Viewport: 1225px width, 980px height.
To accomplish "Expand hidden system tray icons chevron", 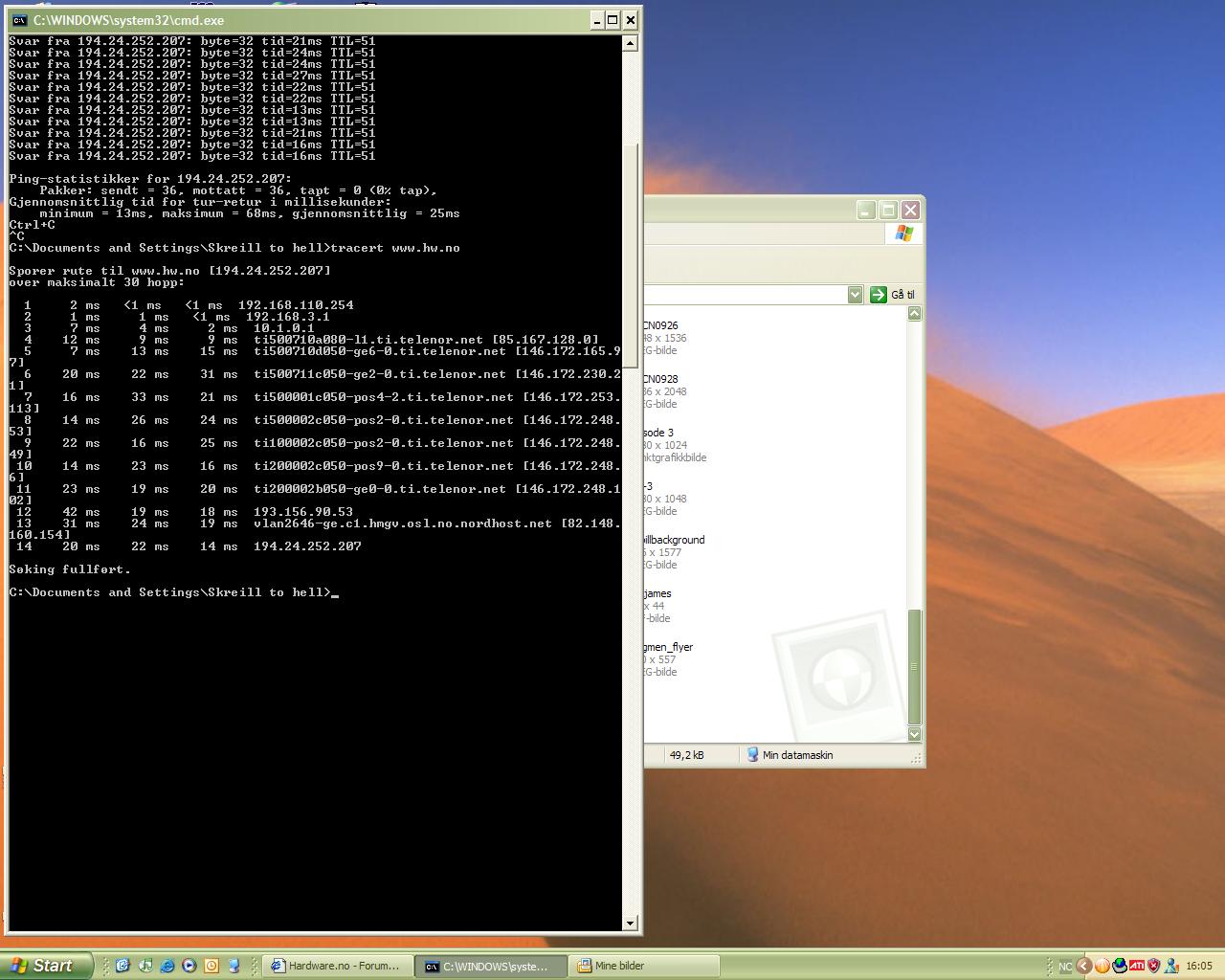I will point(1084,967).
